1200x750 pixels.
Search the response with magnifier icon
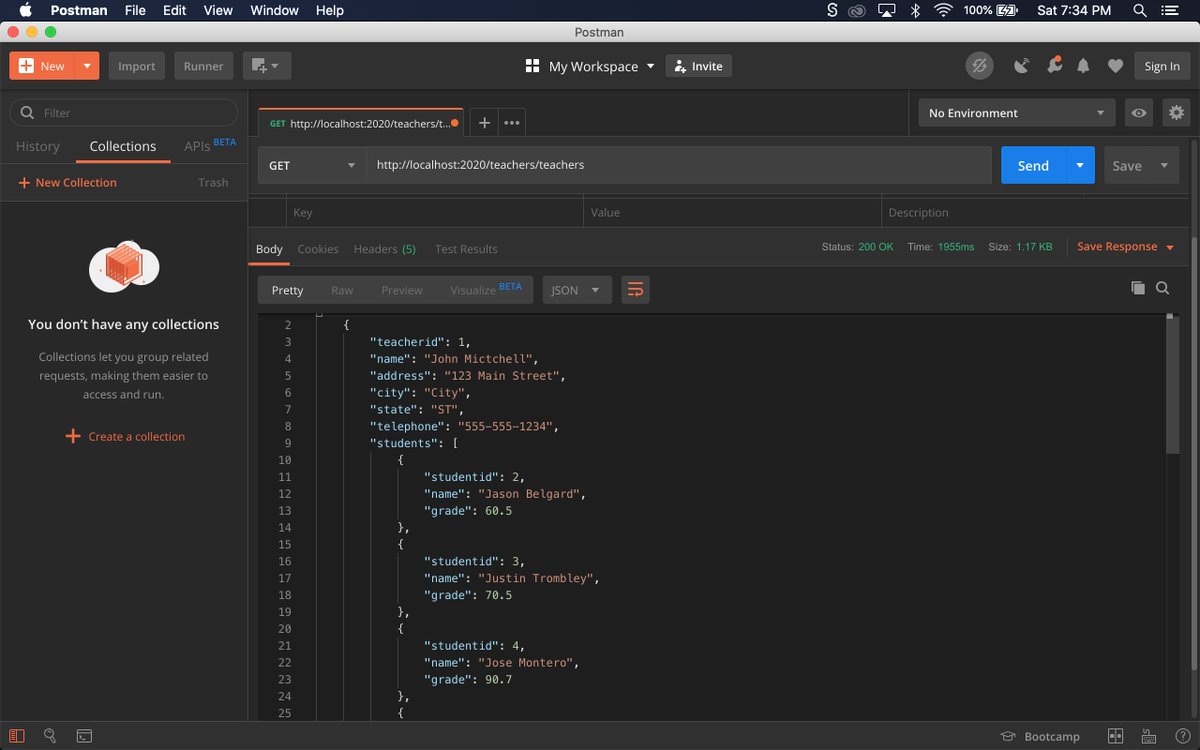1163,288
